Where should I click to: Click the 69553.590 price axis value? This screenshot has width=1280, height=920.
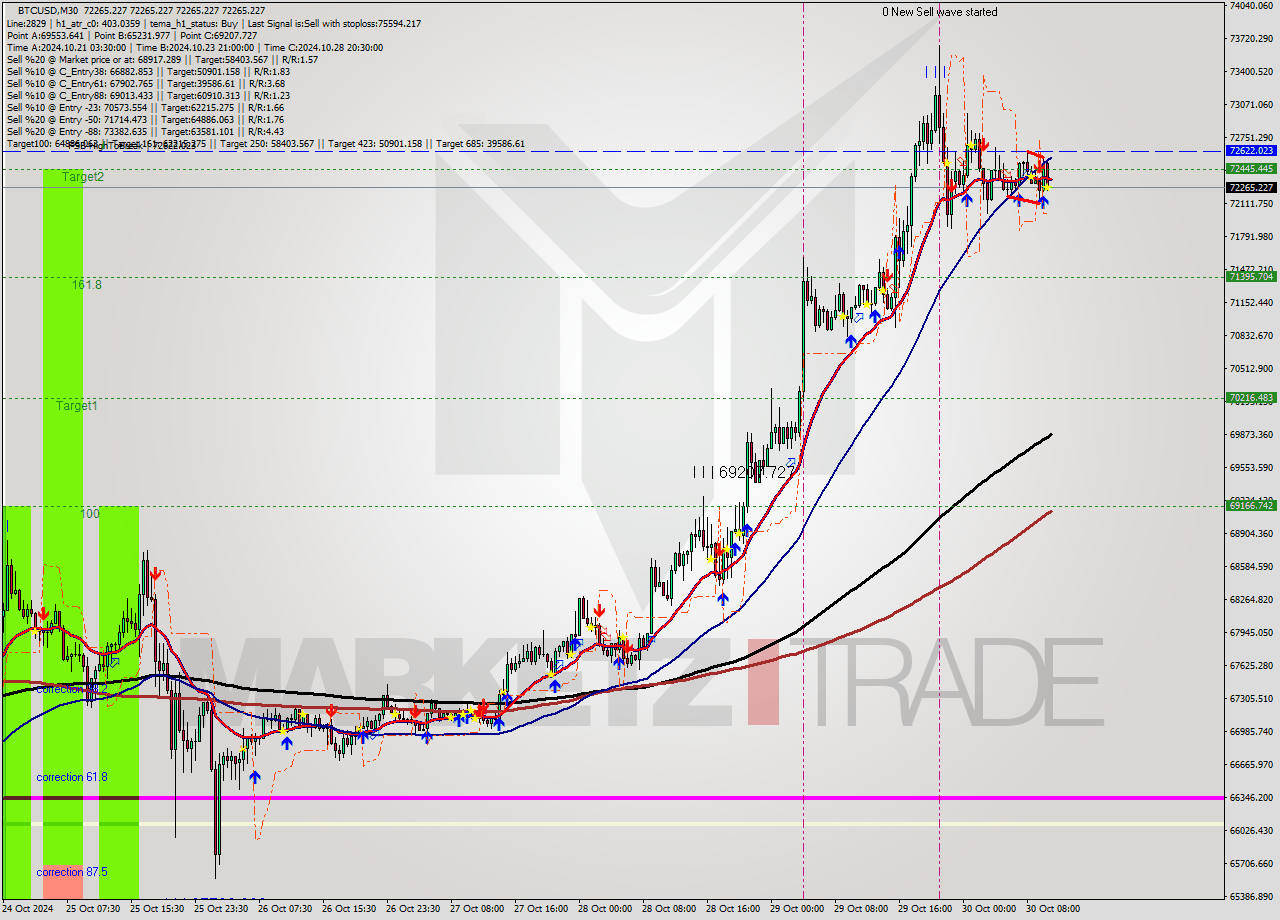click(1251, 468)
